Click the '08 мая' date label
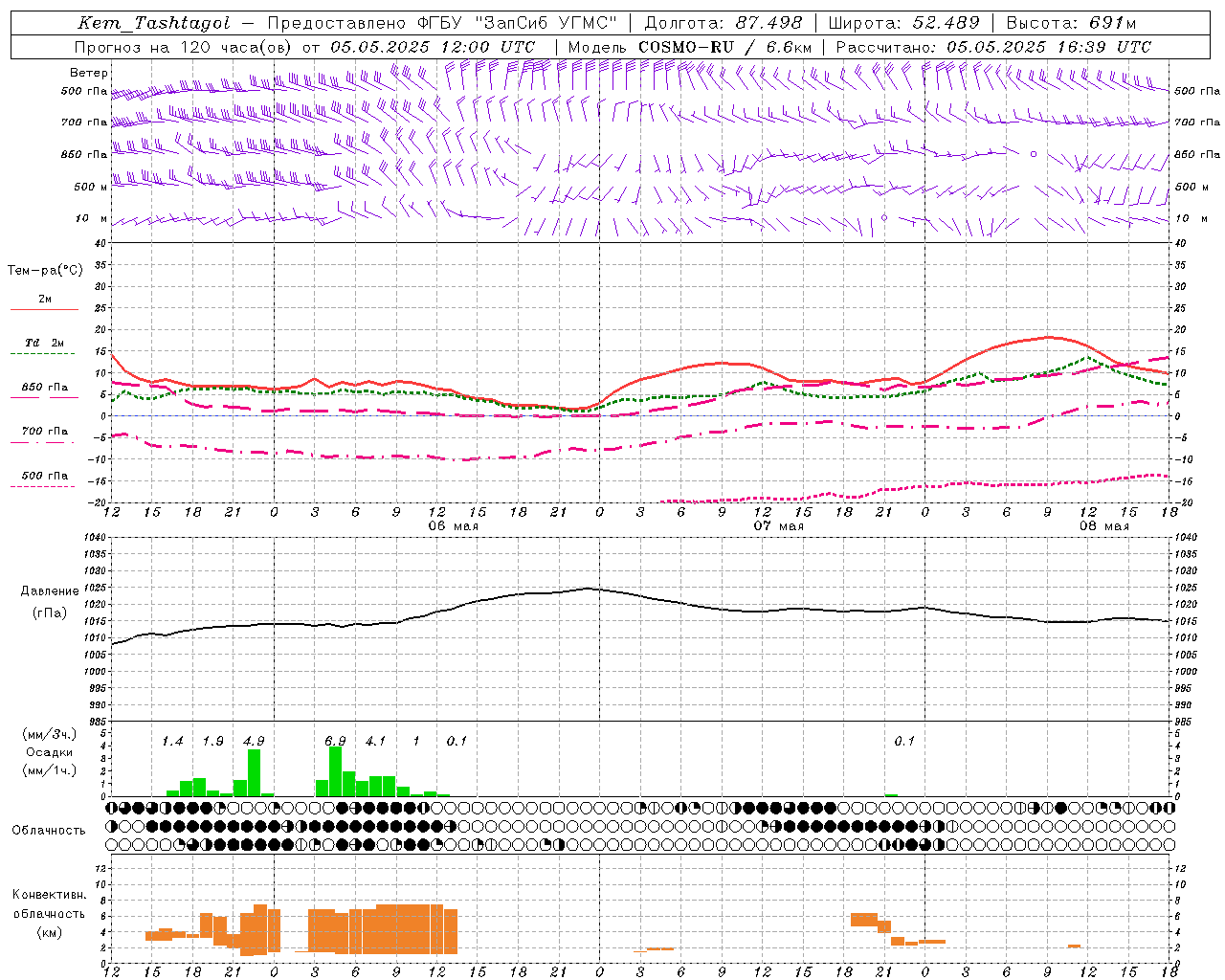The width and height of the screenshot is (1225, 980). coord(1104,526)
